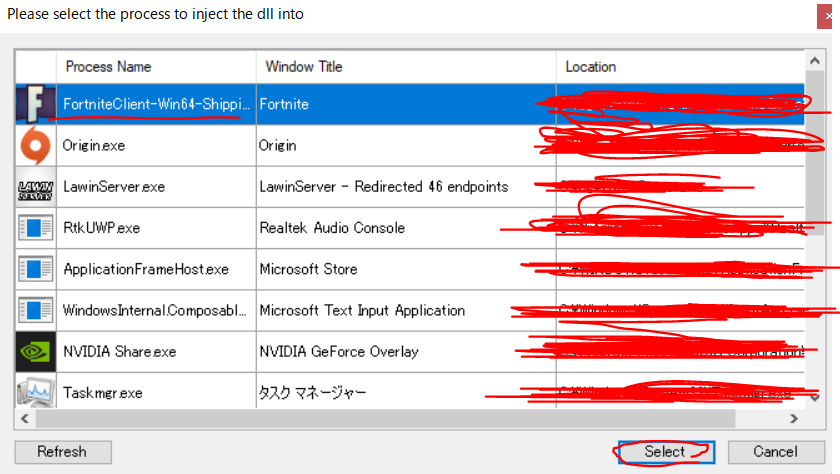Click Microsoft Text Input Application title
This screenshot has height=474, width=840.
pos(362,311)
